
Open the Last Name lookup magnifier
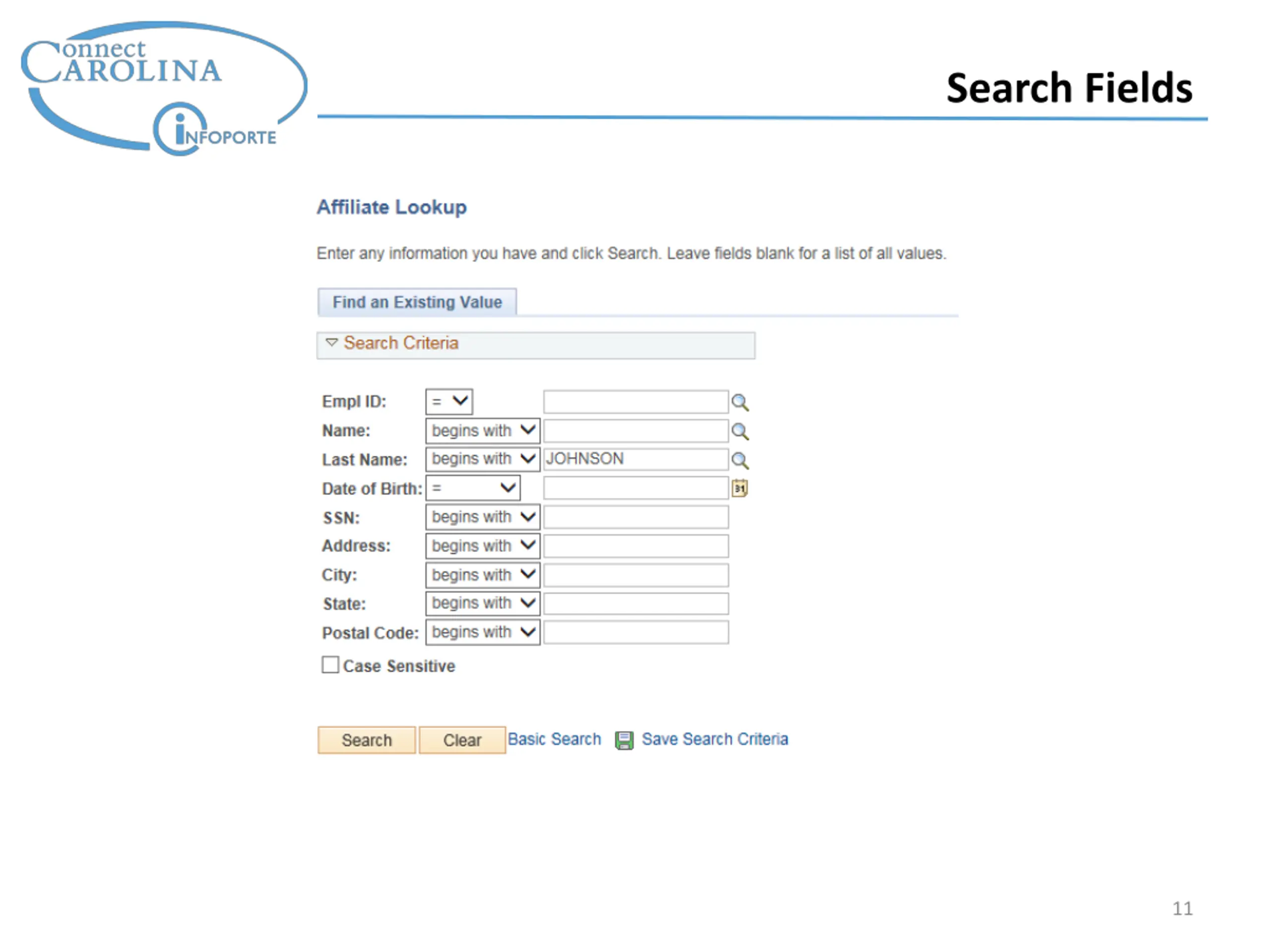(740, 460)
